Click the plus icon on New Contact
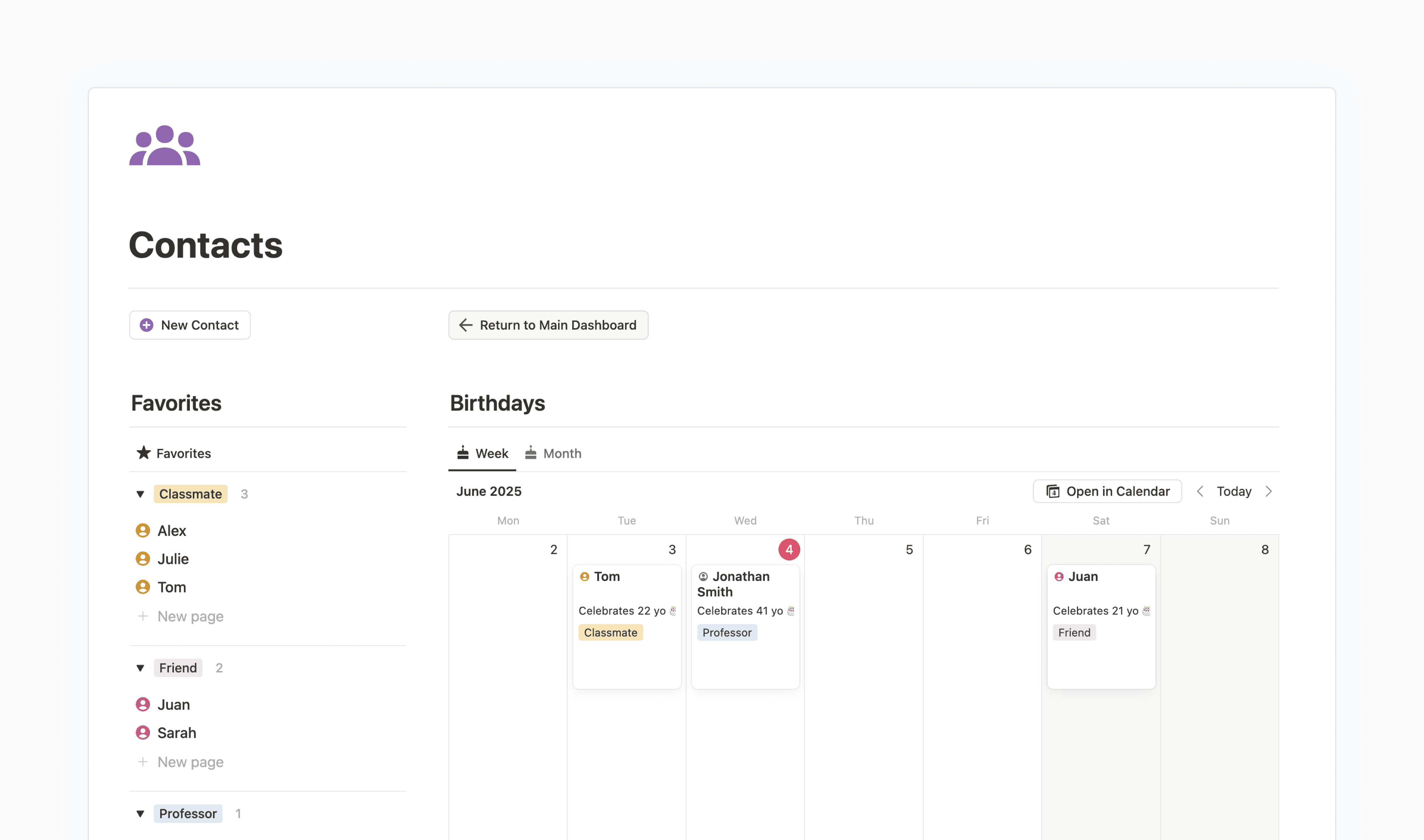 147,325
